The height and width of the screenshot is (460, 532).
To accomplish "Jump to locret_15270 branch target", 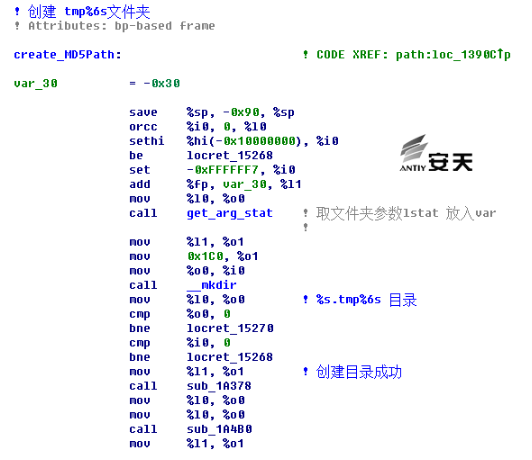I will [230, 328].
